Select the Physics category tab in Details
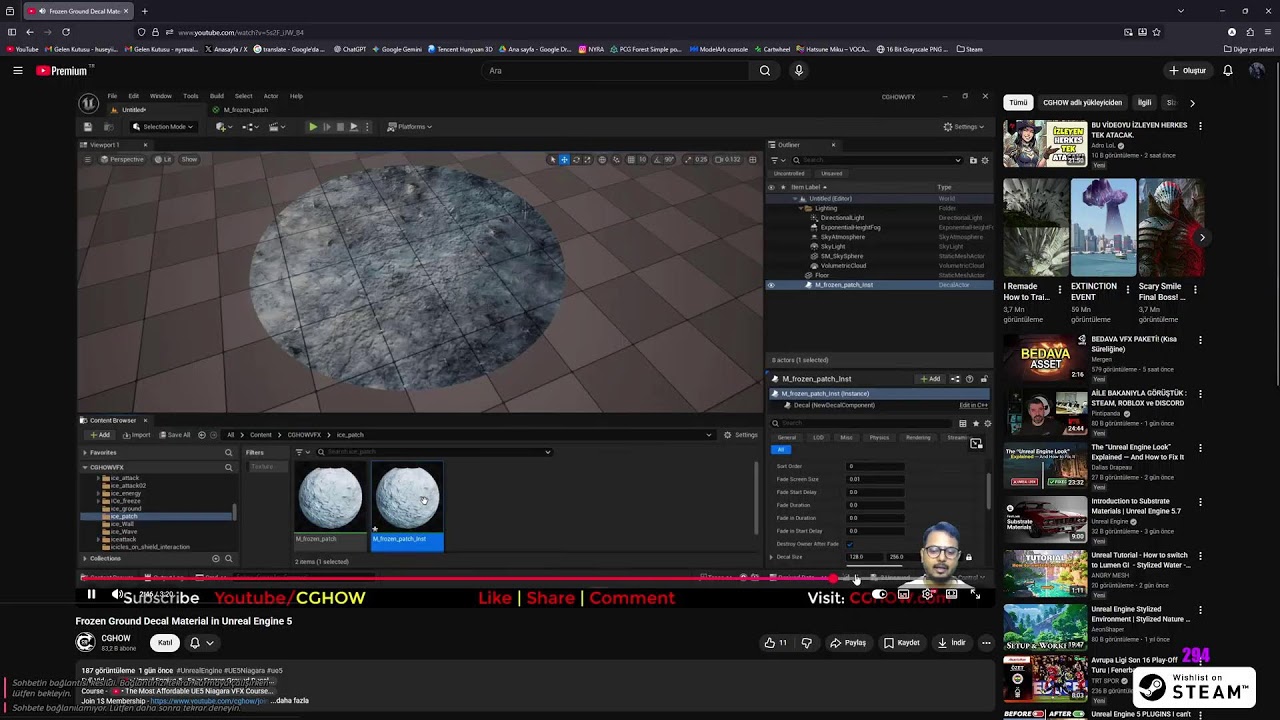This screenshot has width=1280, height=720. 879,438
